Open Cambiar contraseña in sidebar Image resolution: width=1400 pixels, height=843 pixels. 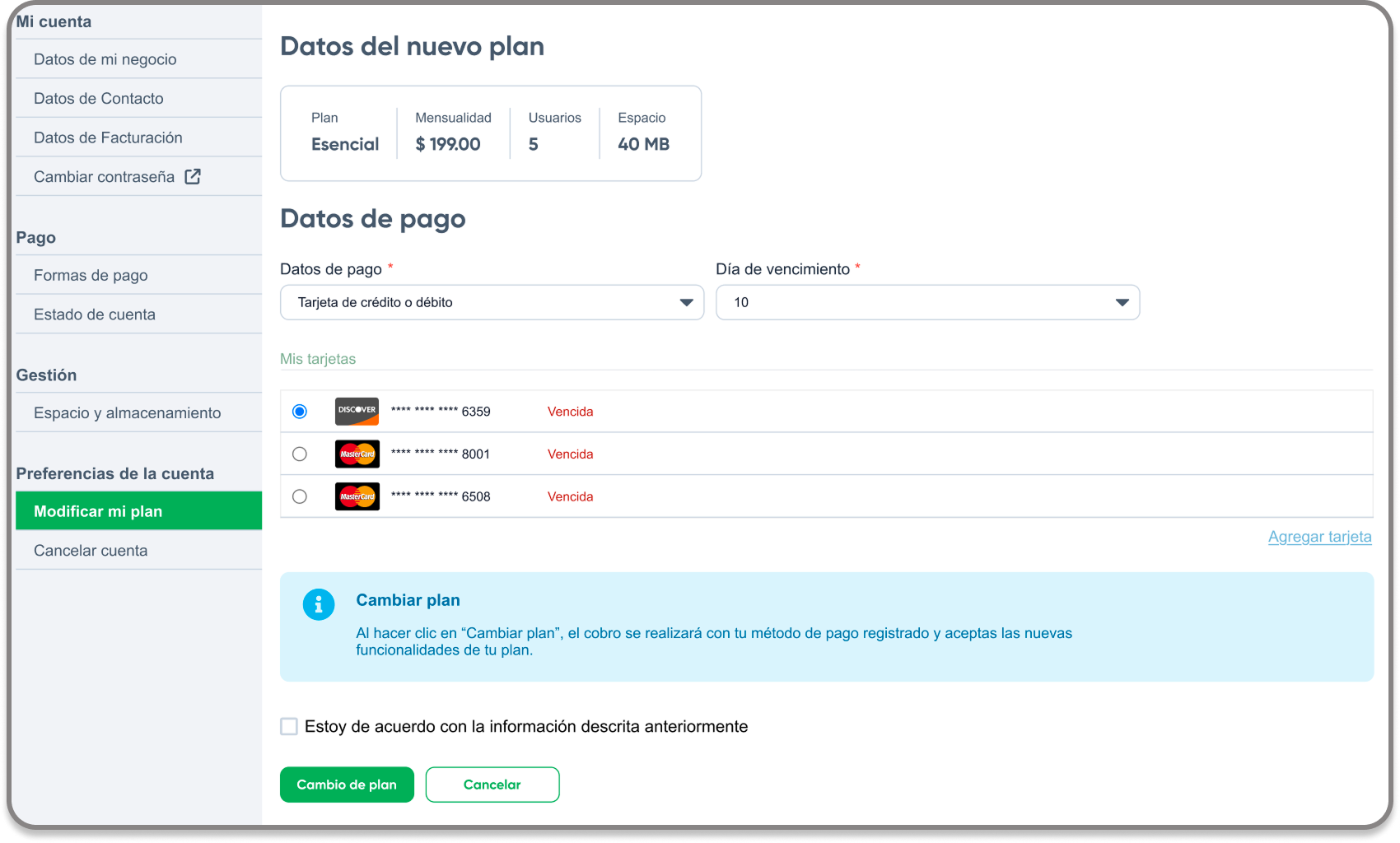(x=138, y=176)
